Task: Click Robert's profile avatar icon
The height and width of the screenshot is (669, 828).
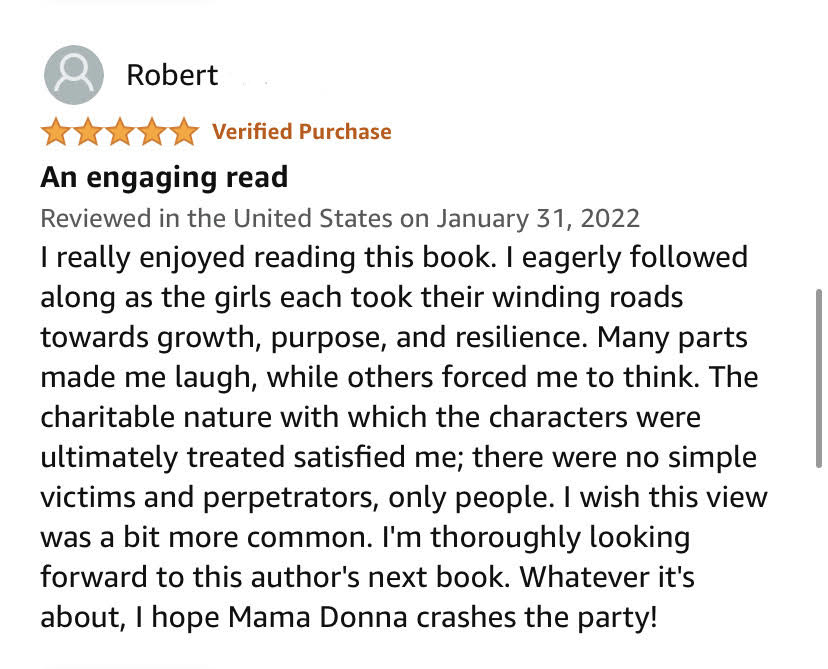Action: point(74,75)
